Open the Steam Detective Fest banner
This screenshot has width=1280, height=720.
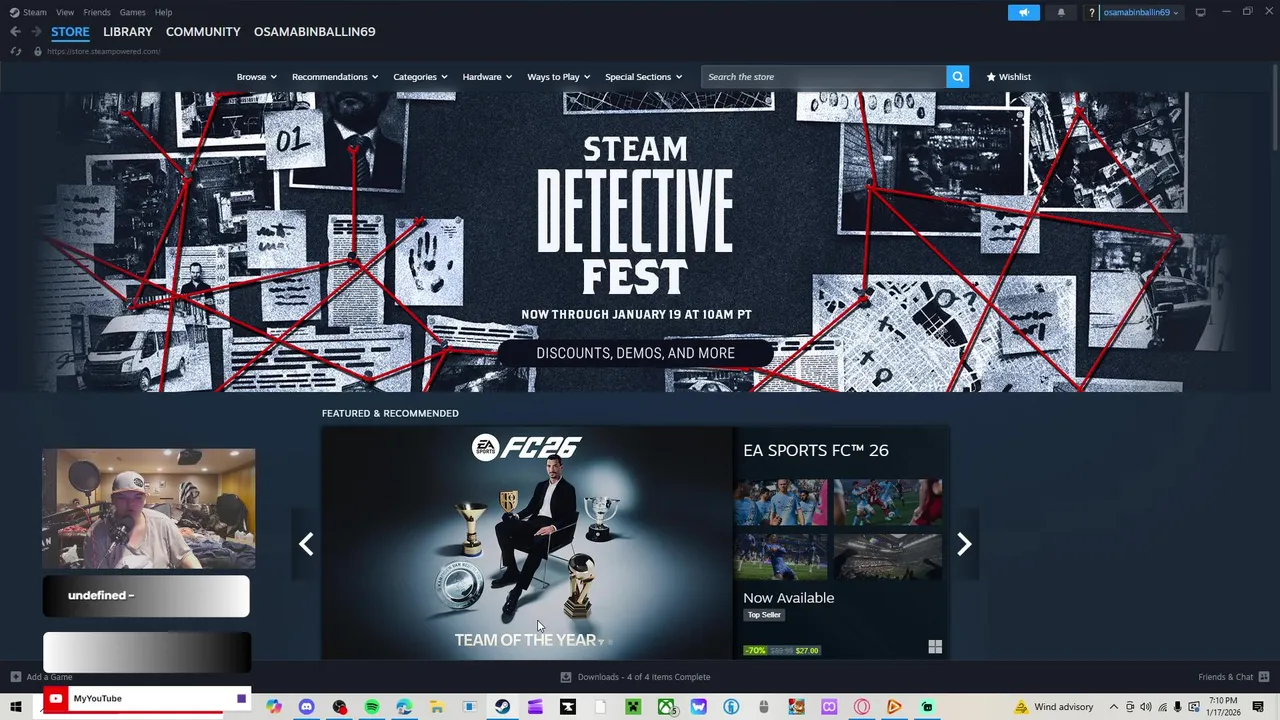[635, 242]
